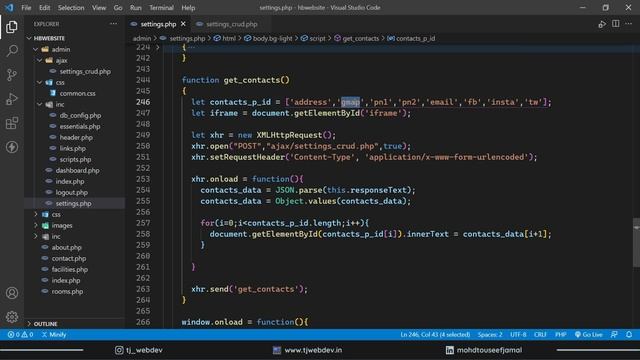640x360 pixels.
Task: Open dashboard.php file
Action: pyautogui.click(x=77, y=170)
